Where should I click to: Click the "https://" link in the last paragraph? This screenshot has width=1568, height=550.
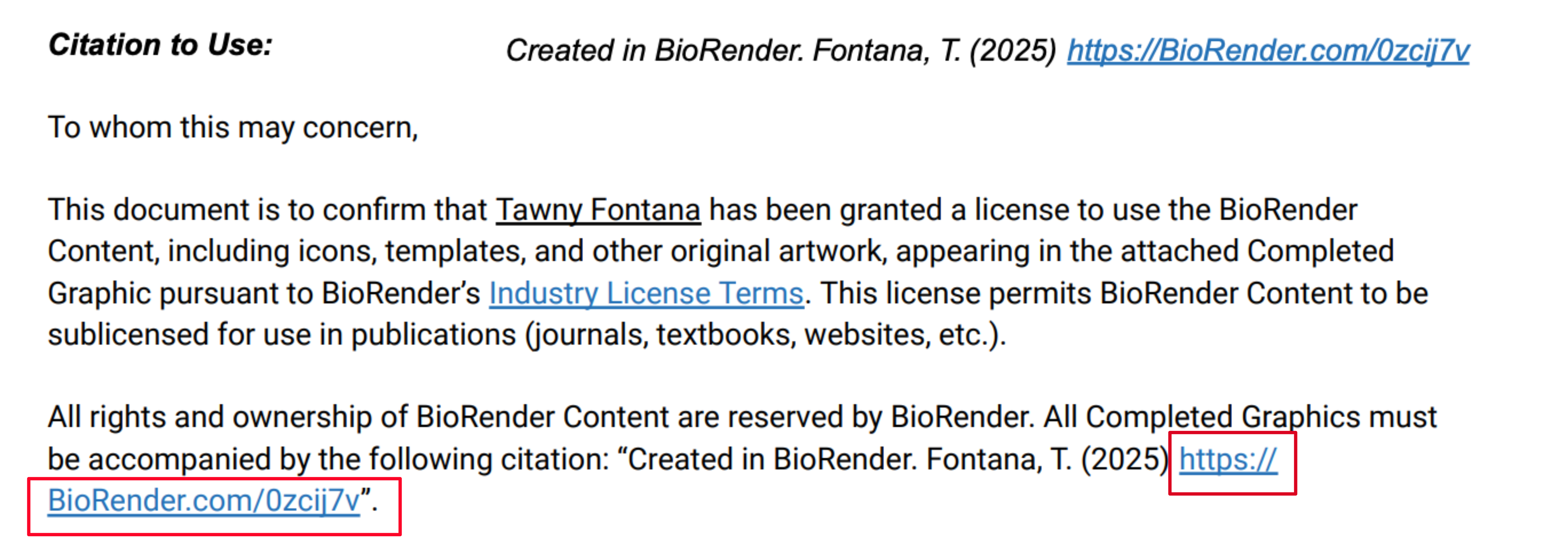[x=1228, y=460]
